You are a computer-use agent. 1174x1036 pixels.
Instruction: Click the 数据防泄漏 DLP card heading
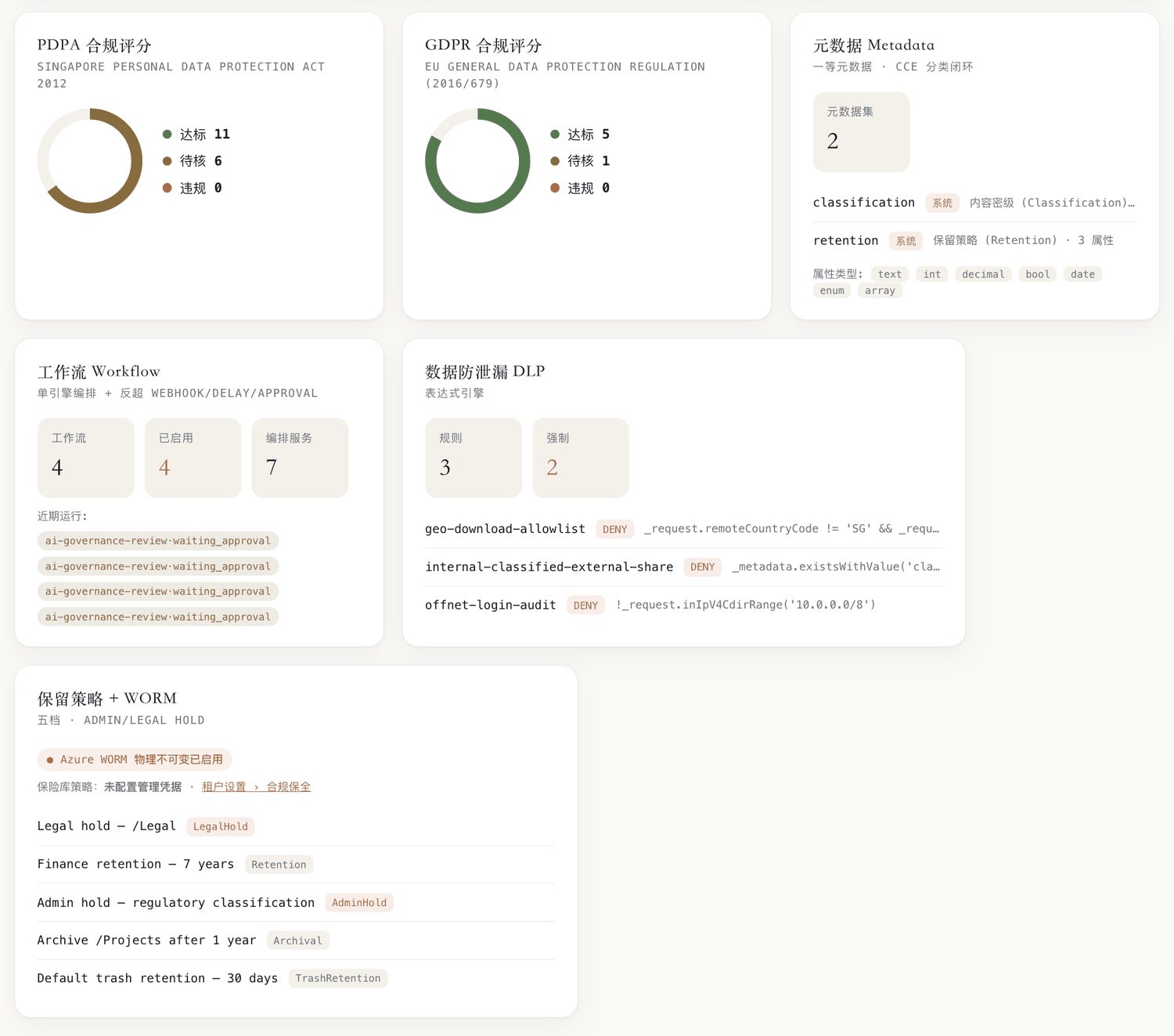(484, 371)
